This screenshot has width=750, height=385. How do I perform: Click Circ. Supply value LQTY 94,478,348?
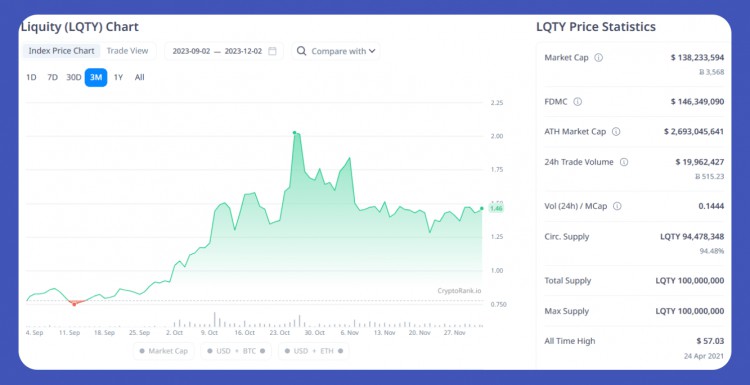(x=692, y=236)
